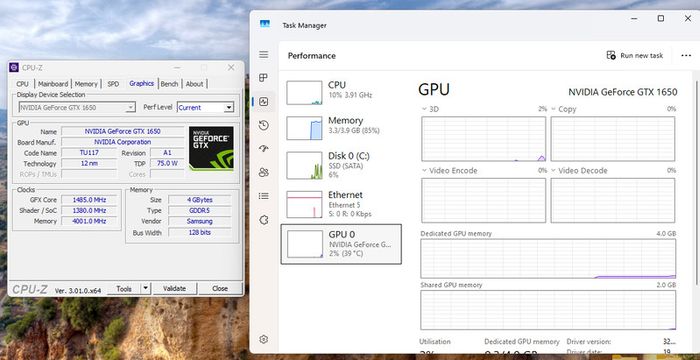700x360 pixels.
Task: Minimize the Task Manager window
Action: click(x=634, y=18)
